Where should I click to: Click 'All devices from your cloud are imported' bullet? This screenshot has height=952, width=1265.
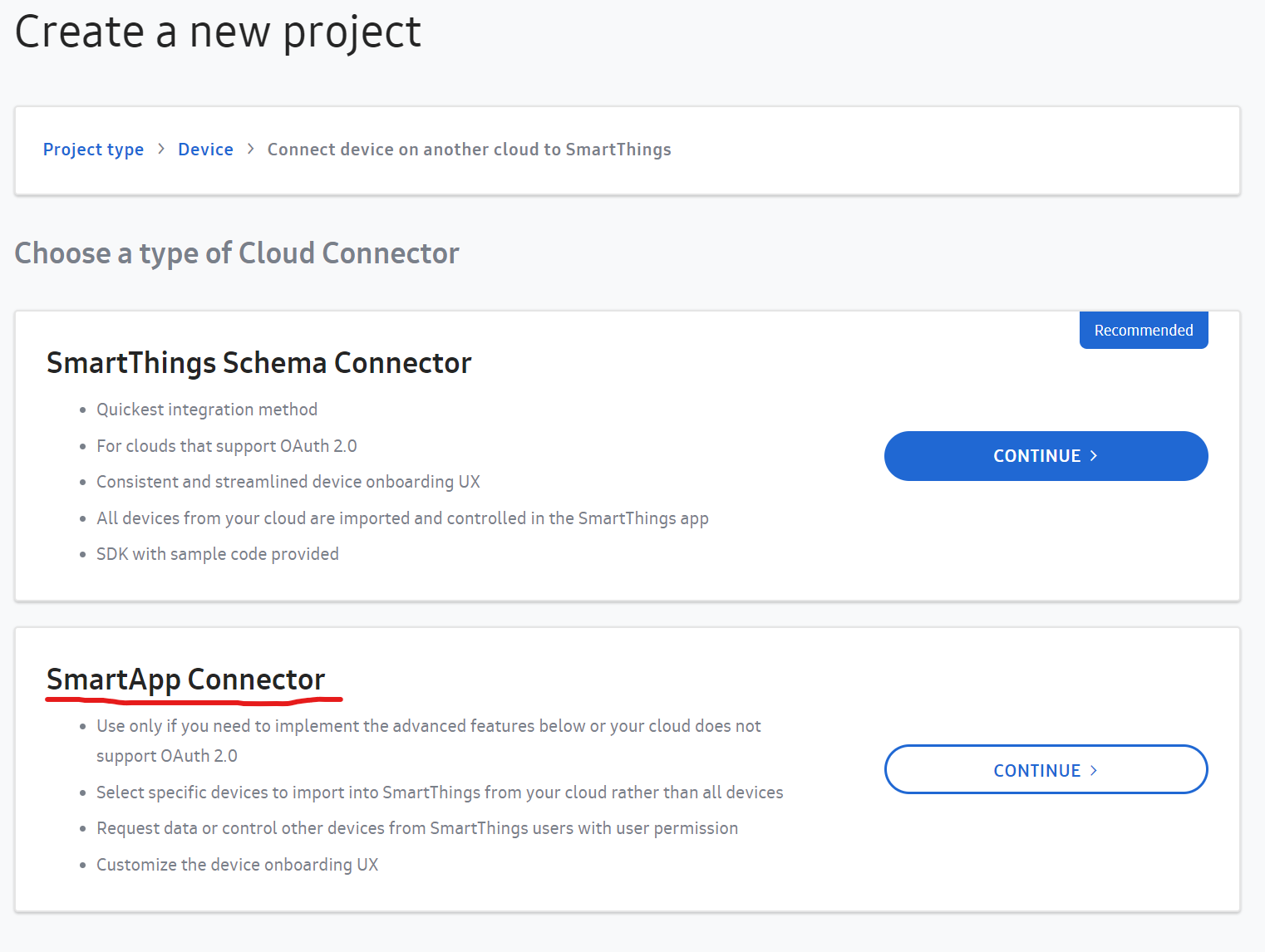pos(402,518)
